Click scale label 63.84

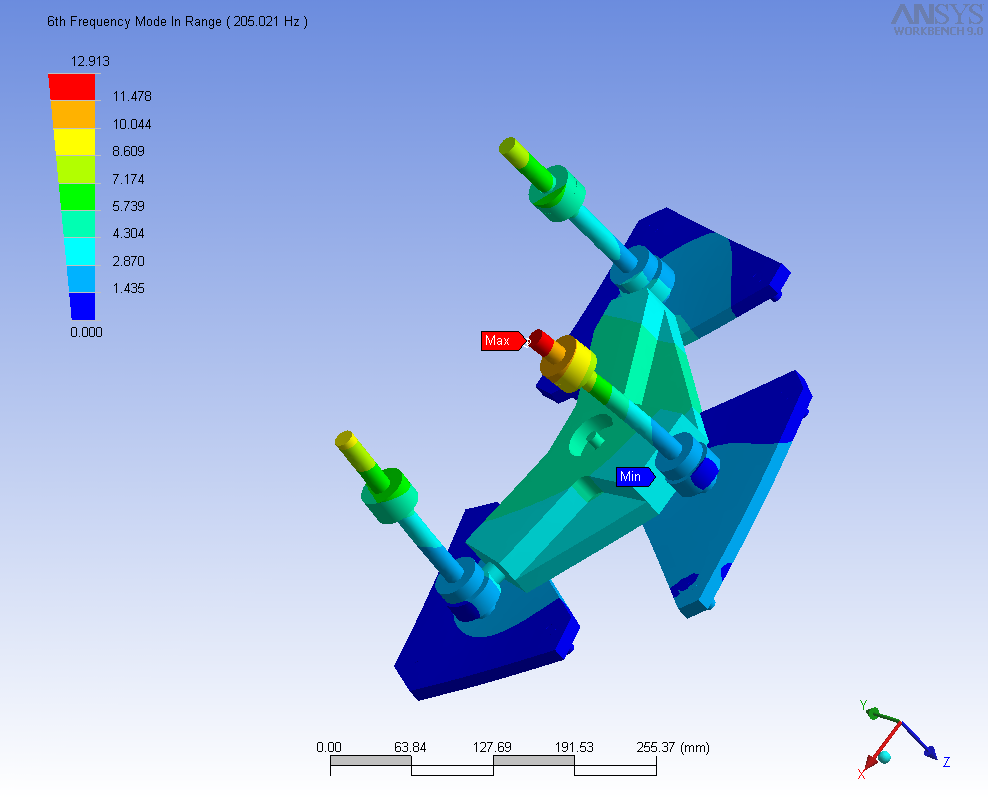(410, 747)
